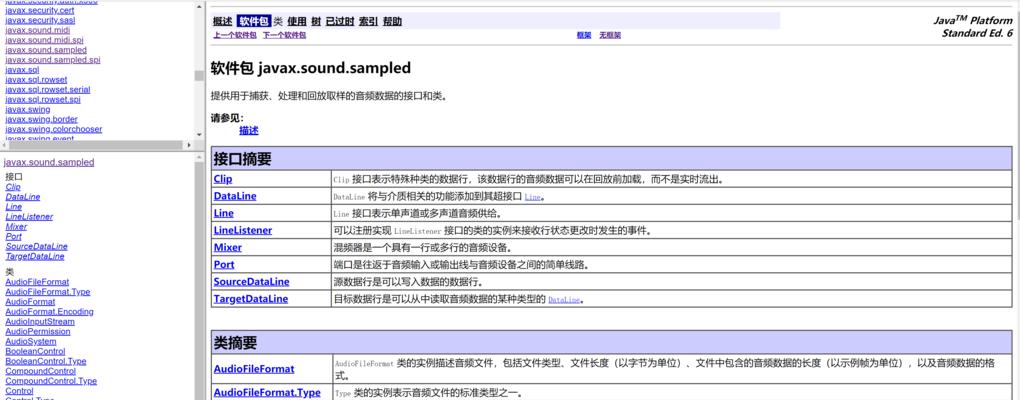
Task: Open Port in the 接口摘要 table
Action: (x=224, y=265)
